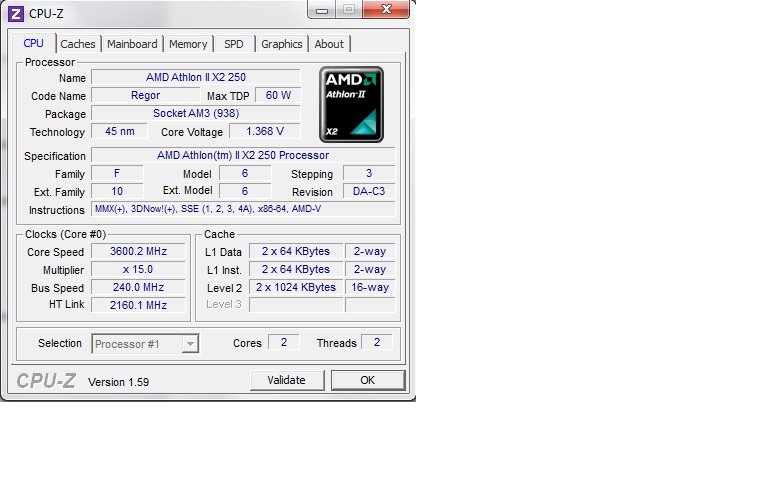Click the Threads value field
Image resolution: width=768 pixels, height=480 pixels.
click(377, 342)
